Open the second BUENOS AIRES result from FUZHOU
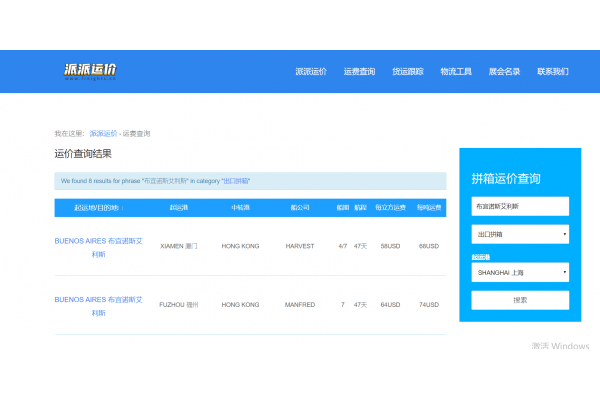 coord(98,305)
